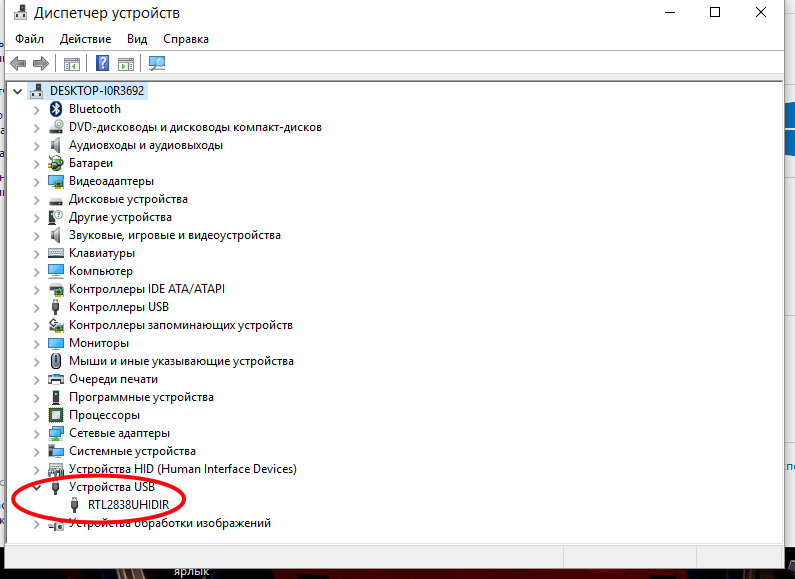Expand the Сетевые адаптеры category arrow
This screenshot has width=795, height=579.
[37, 433]
